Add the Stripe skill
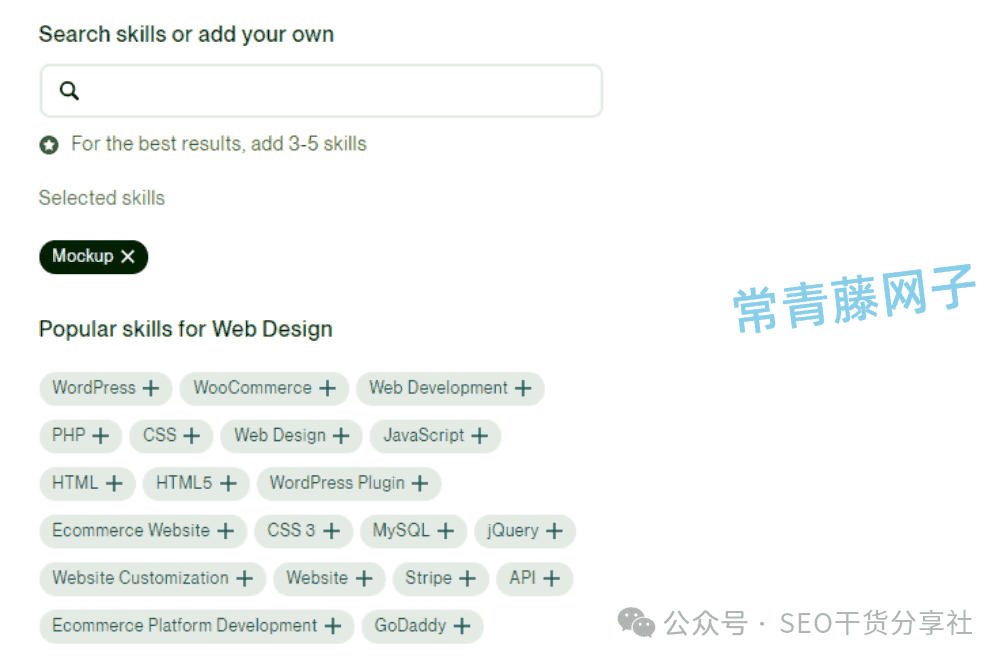 [x=441, y=578]
